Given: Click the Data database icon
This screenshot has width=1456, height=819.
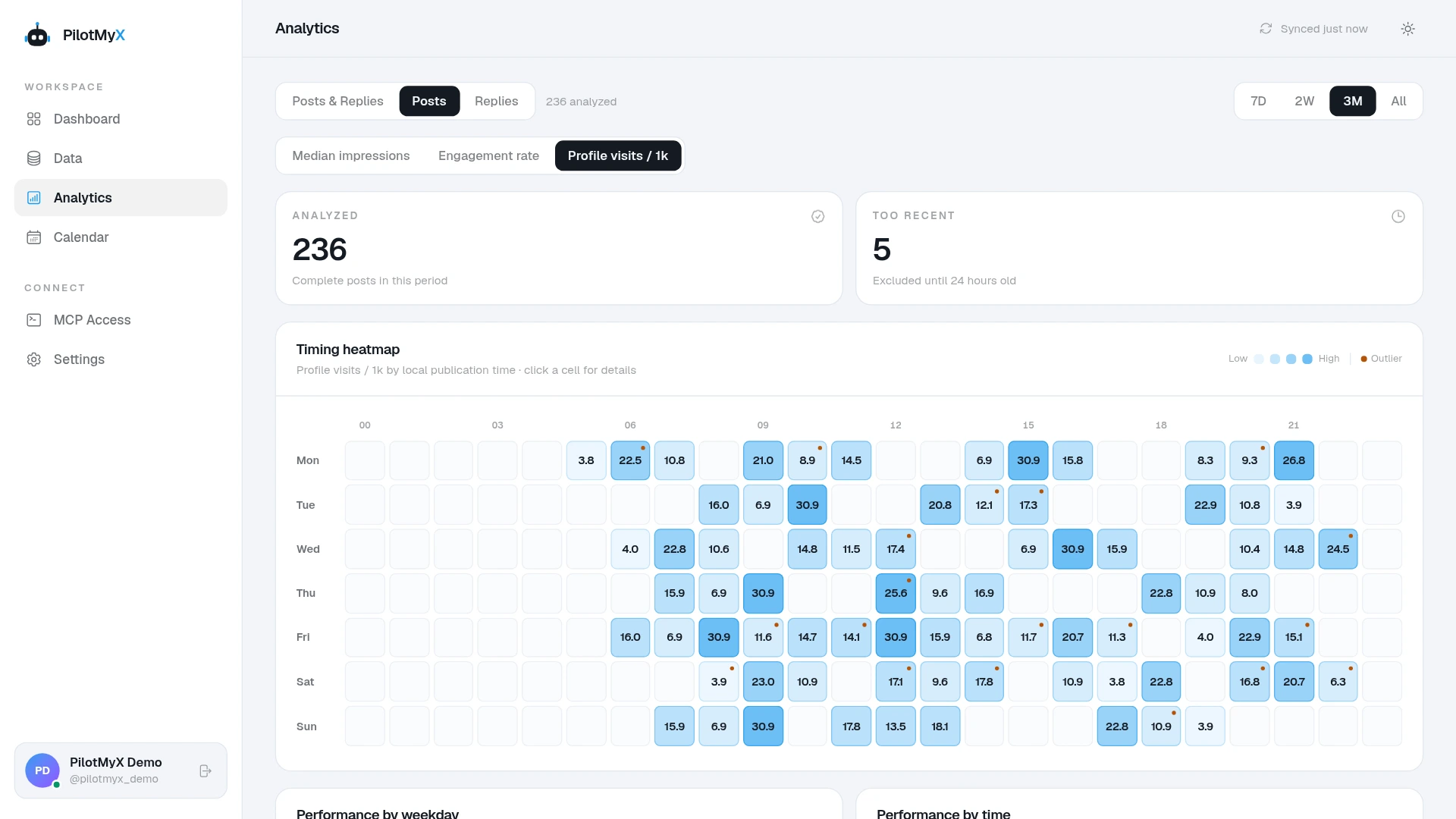Looking at the screenshot, I should pyautogui.click(x=34, y=158).
